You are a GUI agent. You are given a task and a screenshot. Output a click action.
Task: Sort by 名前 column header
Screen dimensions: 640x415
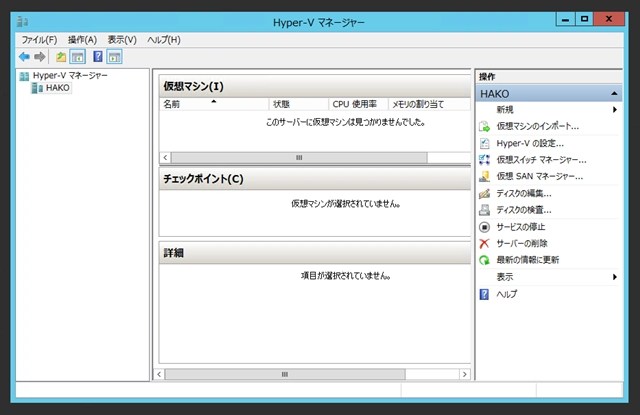214,104
